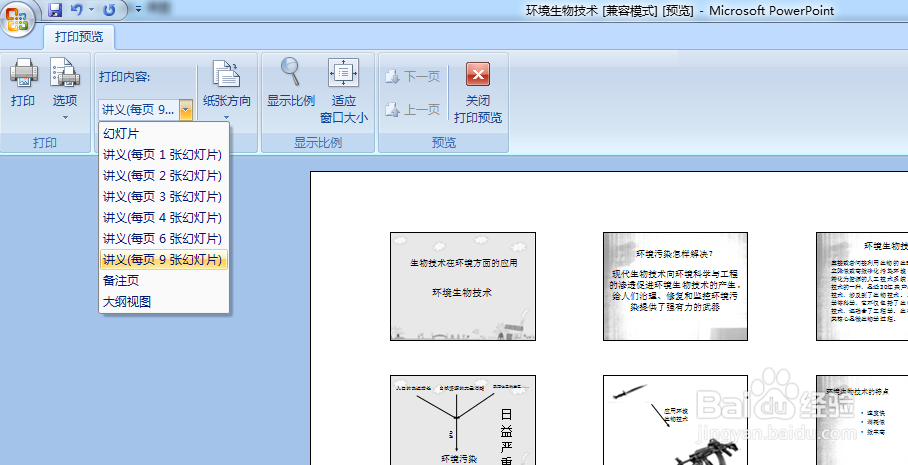This screenshot has width=908, height=465.
Task: Click the 适应窗口大小 fit icon
Action: (343, 72)
